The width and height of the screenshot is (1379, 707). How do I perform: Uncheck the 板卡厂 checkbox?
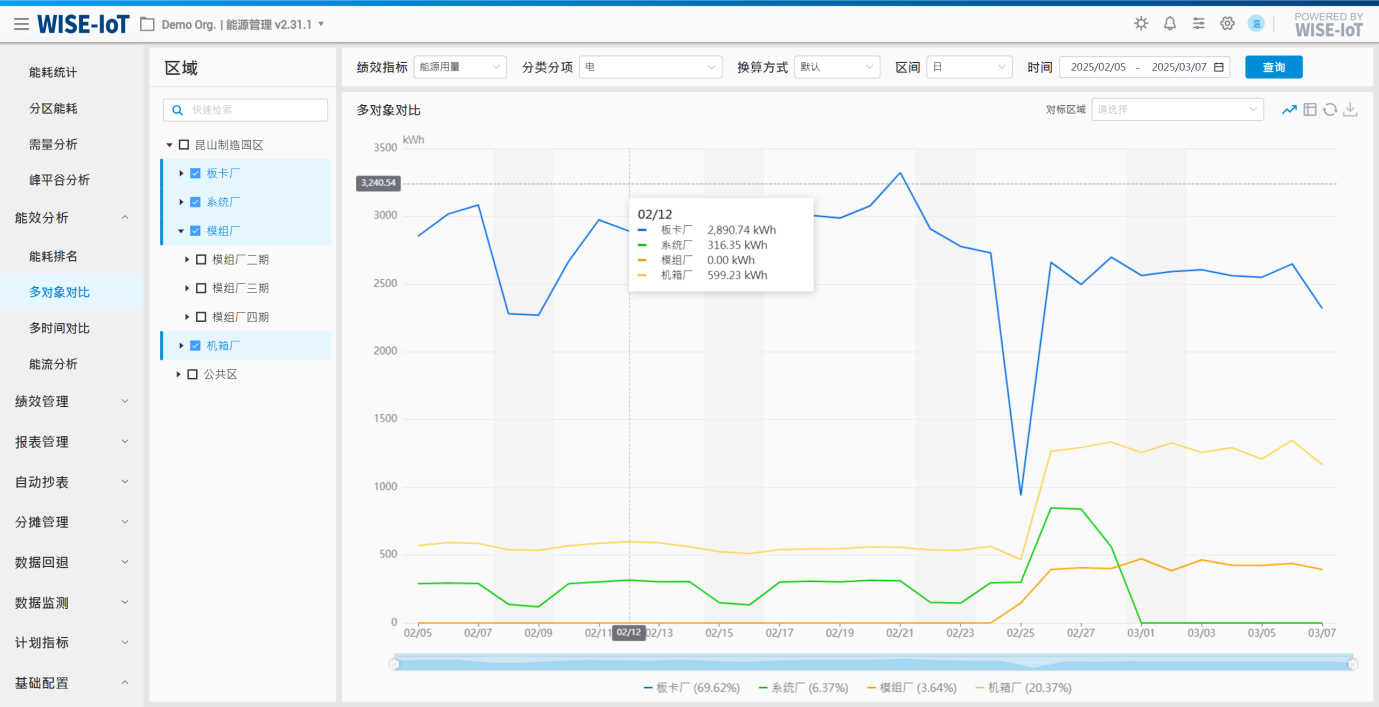coord(196,173)
